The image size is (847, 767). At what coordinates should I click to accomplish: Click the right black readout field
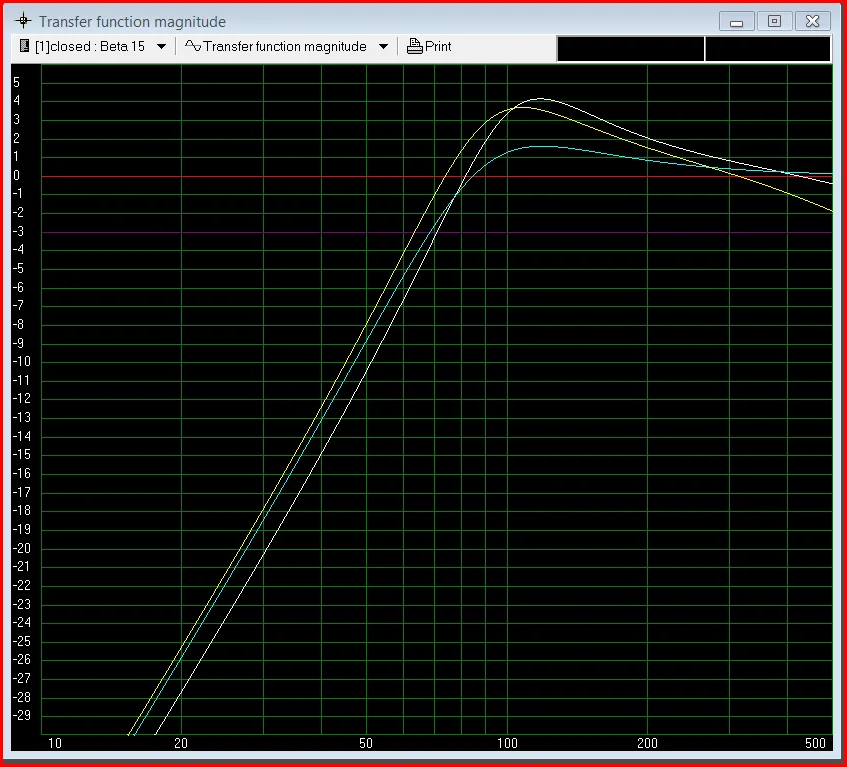click(x=768, y=47)
